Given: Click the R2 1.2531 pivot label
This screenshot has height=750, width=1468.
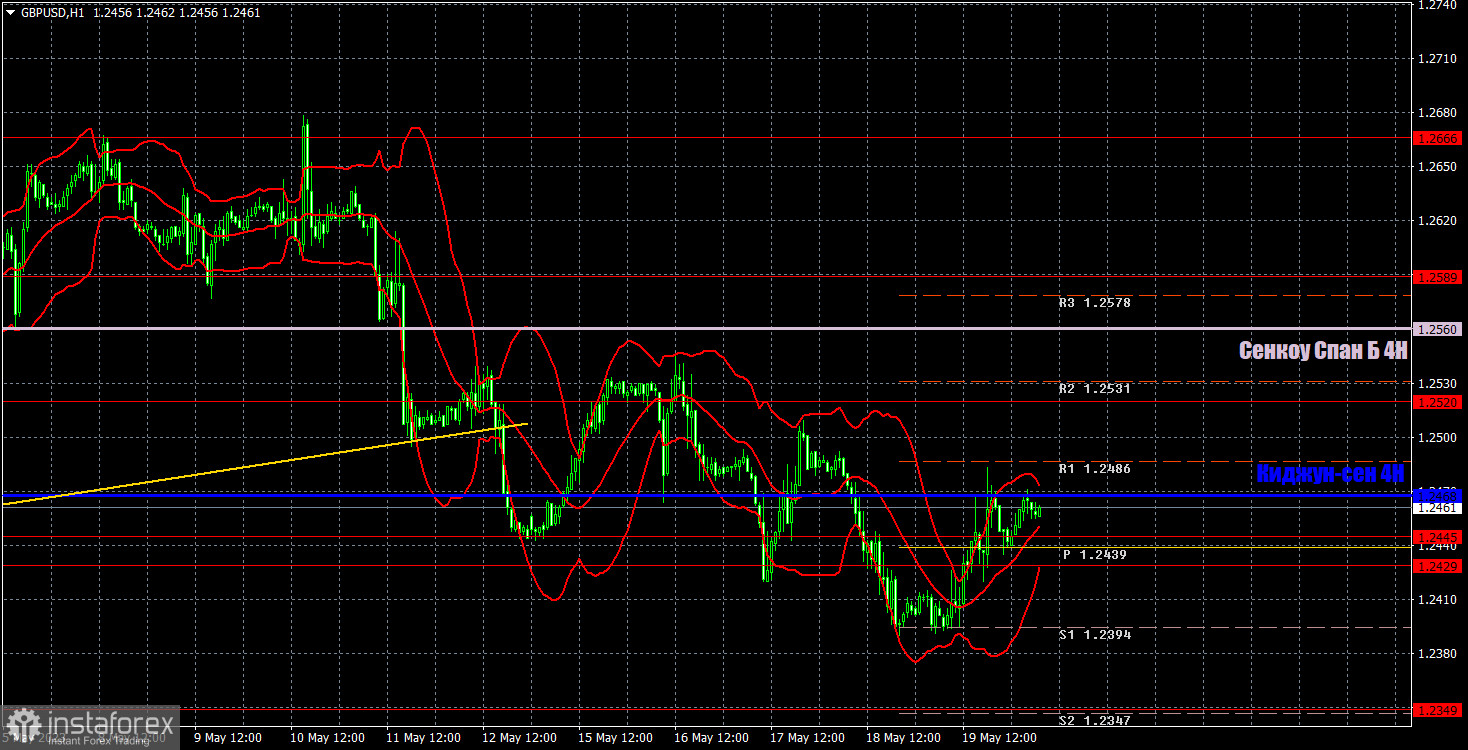Looking at the screenshot, I should [1094, 388].
